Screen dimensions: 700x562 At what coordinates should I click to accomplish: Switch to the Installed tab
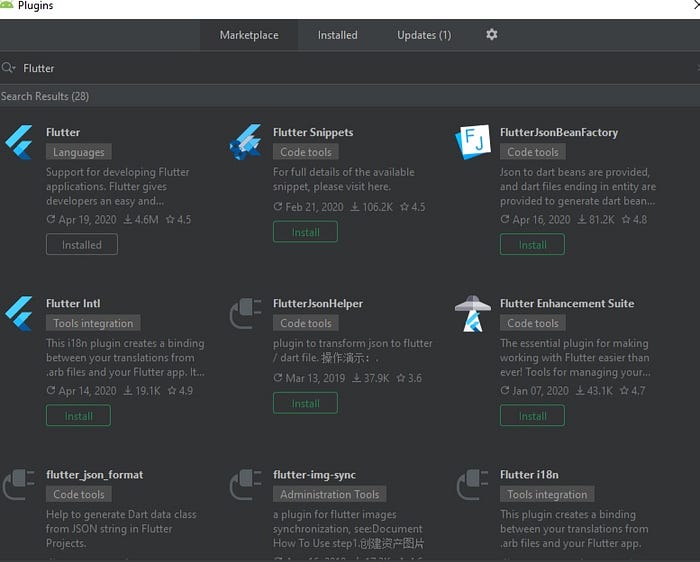pyautogui.click(x=338, y=35)
